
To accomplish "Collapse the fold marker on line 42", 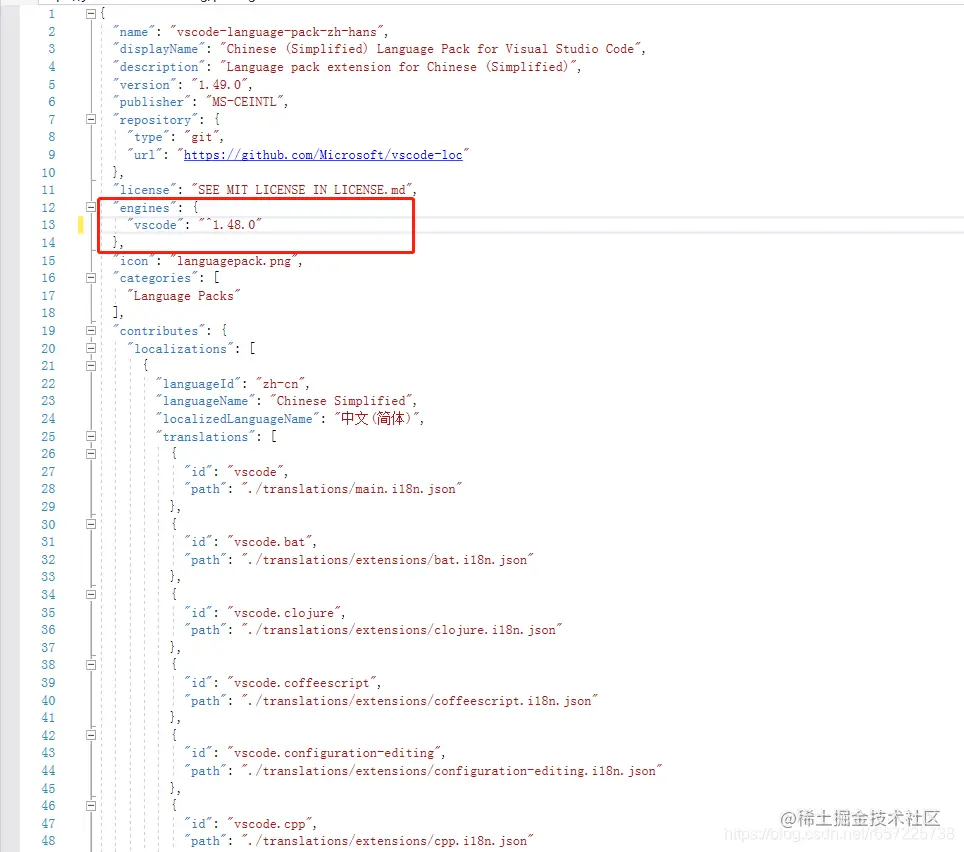I will click(91, 735).
